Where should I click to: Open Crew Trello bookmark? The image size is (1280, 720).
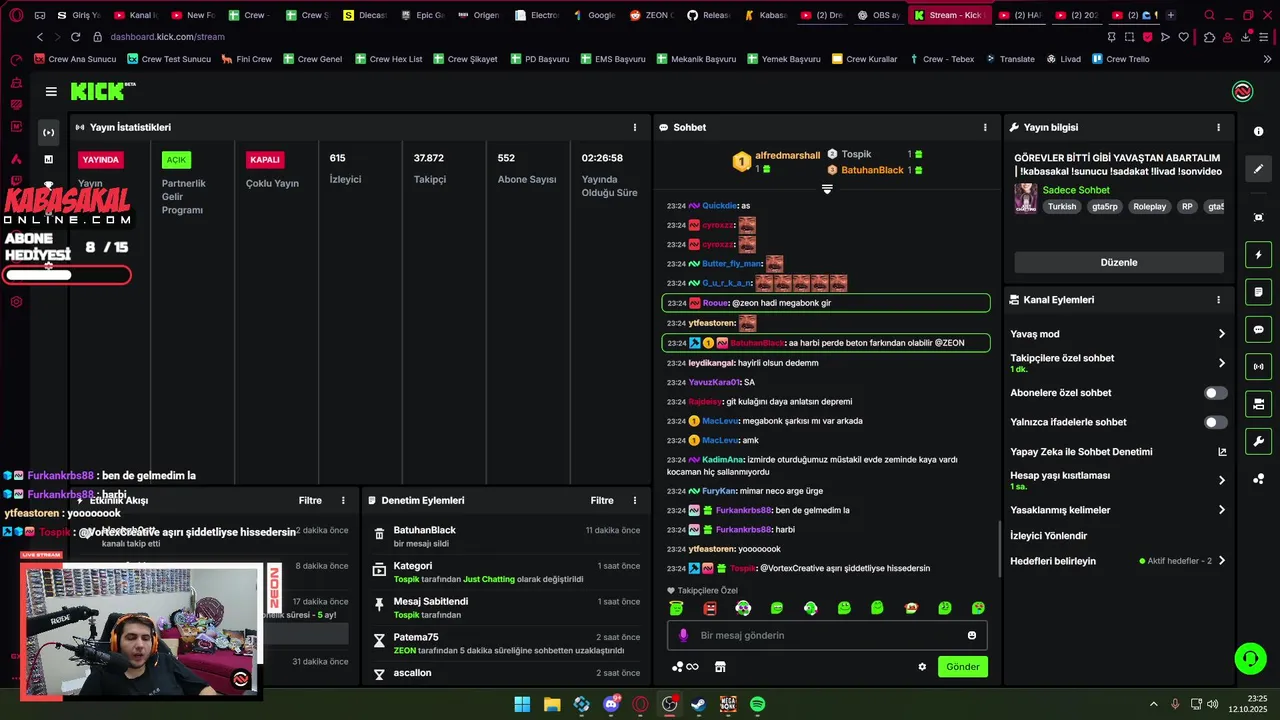(x=1121, y=59)
